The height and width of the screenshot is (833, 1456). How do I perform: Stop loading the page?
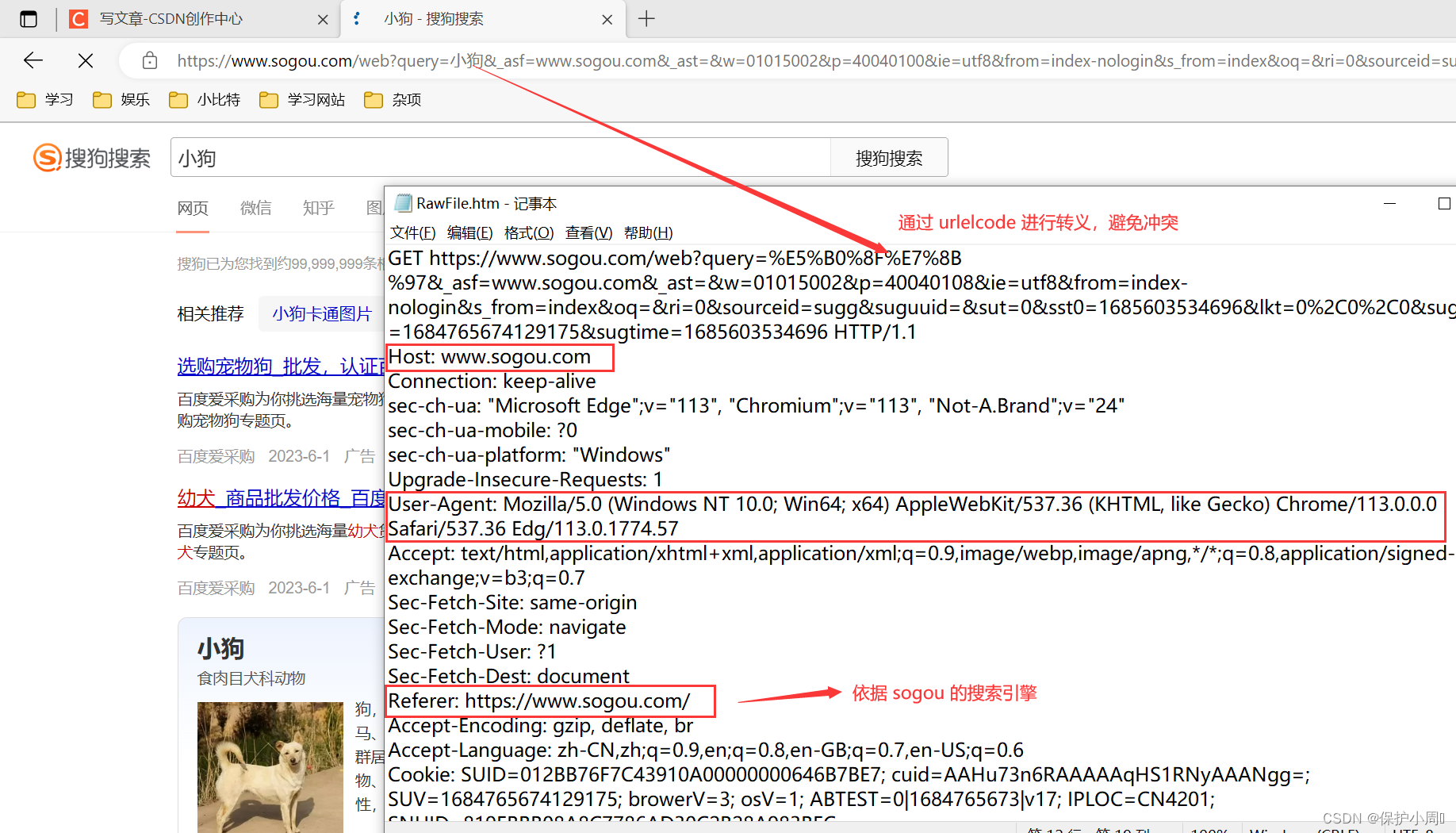coord(86,60)
